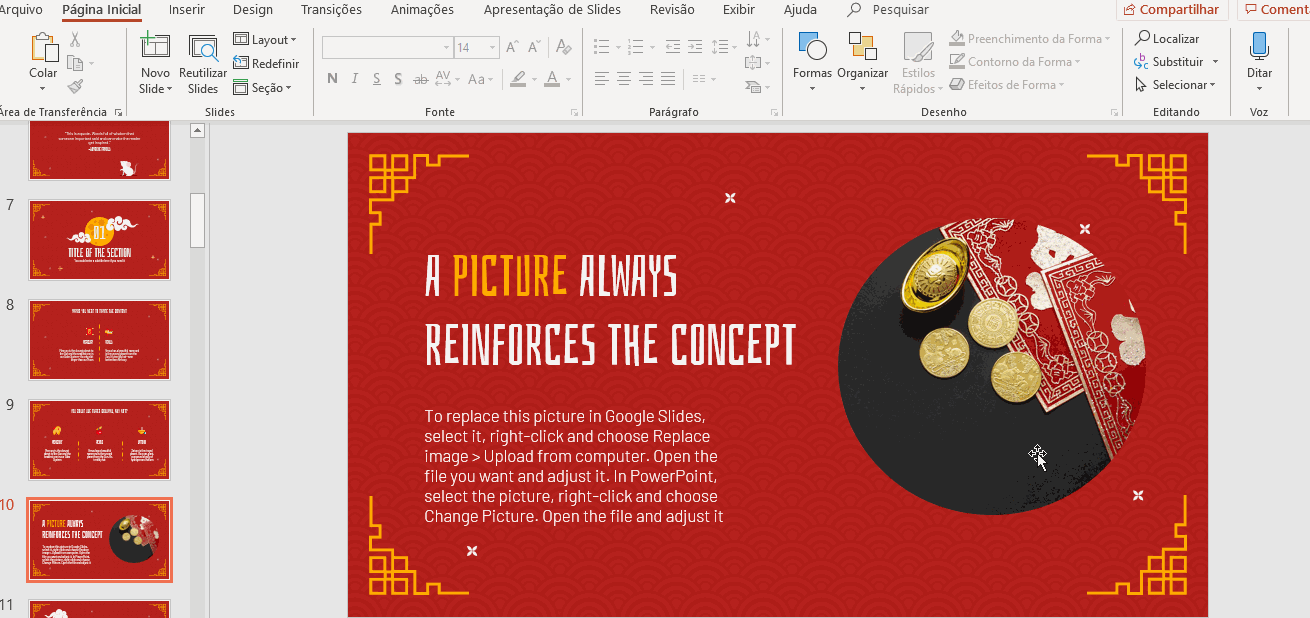The width and height of the screenshot is (1310, 618).
Task: Increase font size with the large A icon
Action: pyautogui.click(x=512, y=47)
